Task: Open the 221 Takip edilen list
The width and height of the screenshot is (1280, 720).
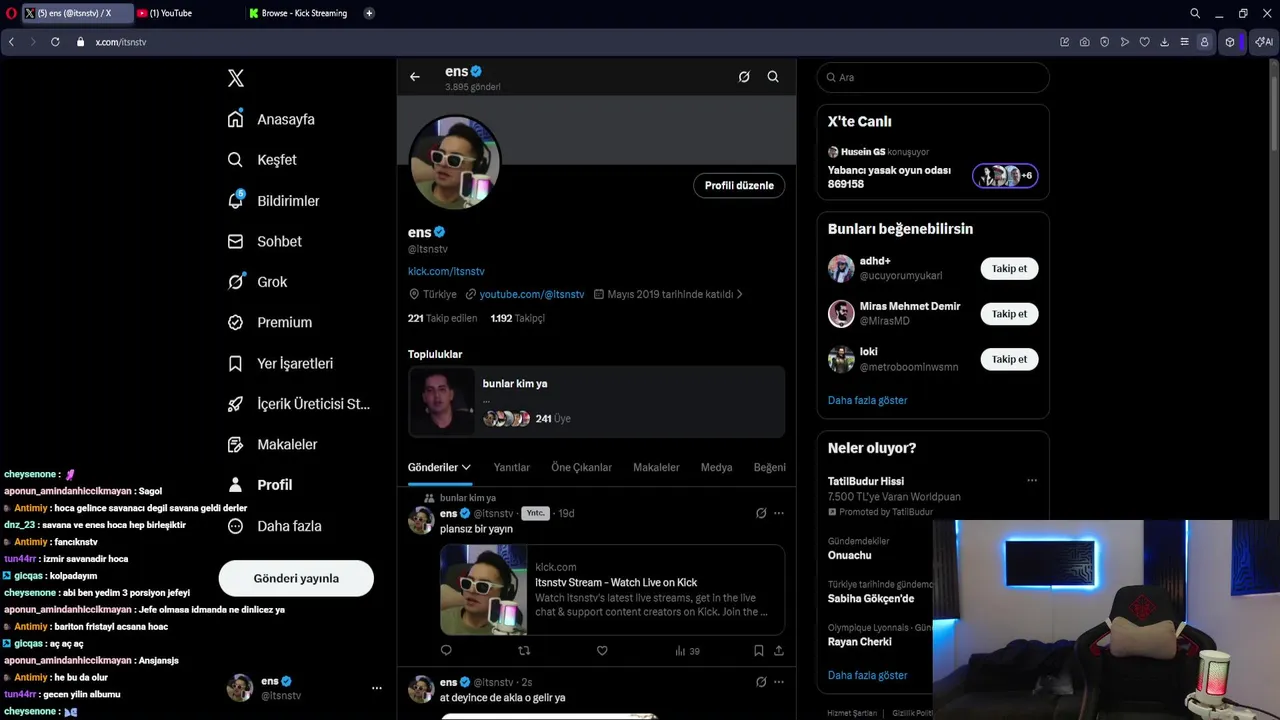Action: tap(442, 318)
